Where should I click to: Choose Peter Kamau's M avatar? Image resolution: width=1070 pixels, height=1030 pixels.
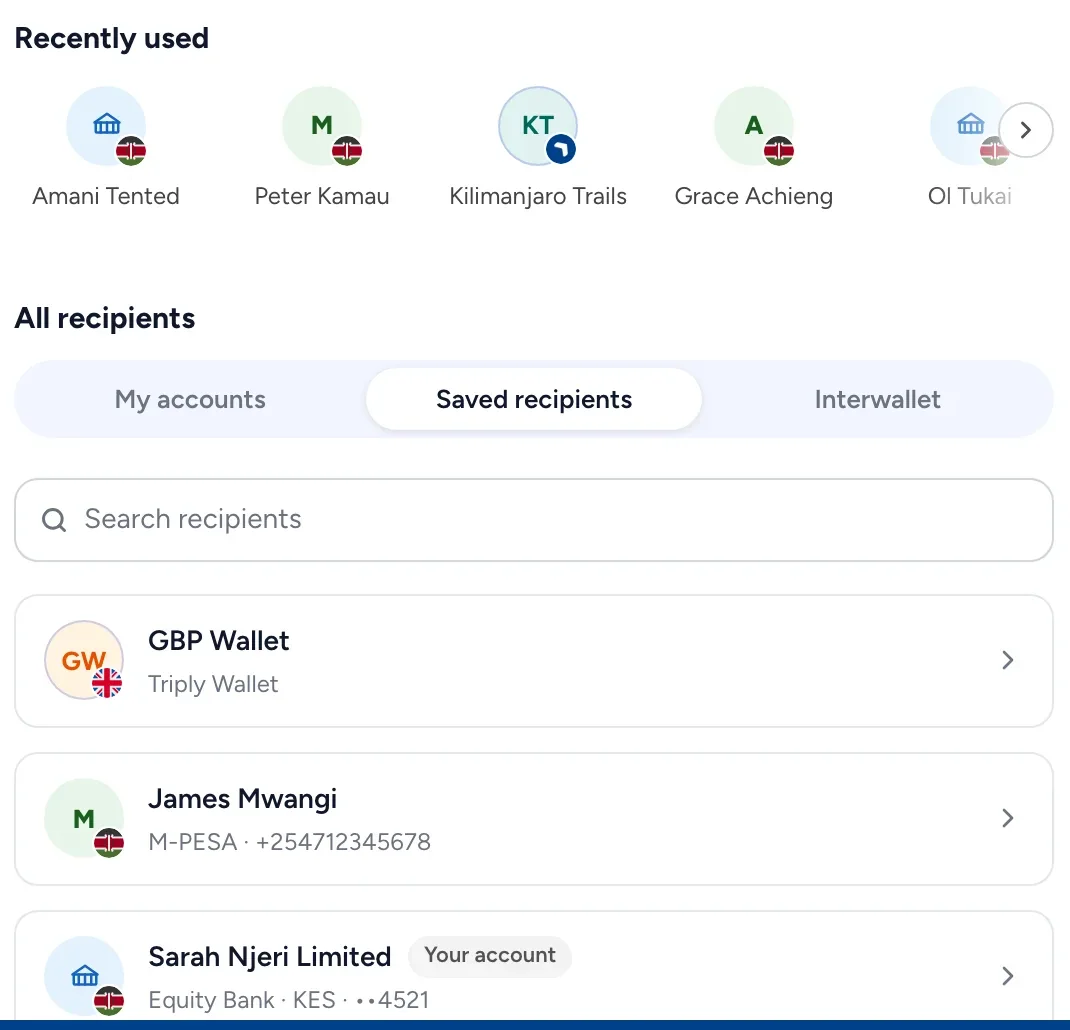click(322, 126)
